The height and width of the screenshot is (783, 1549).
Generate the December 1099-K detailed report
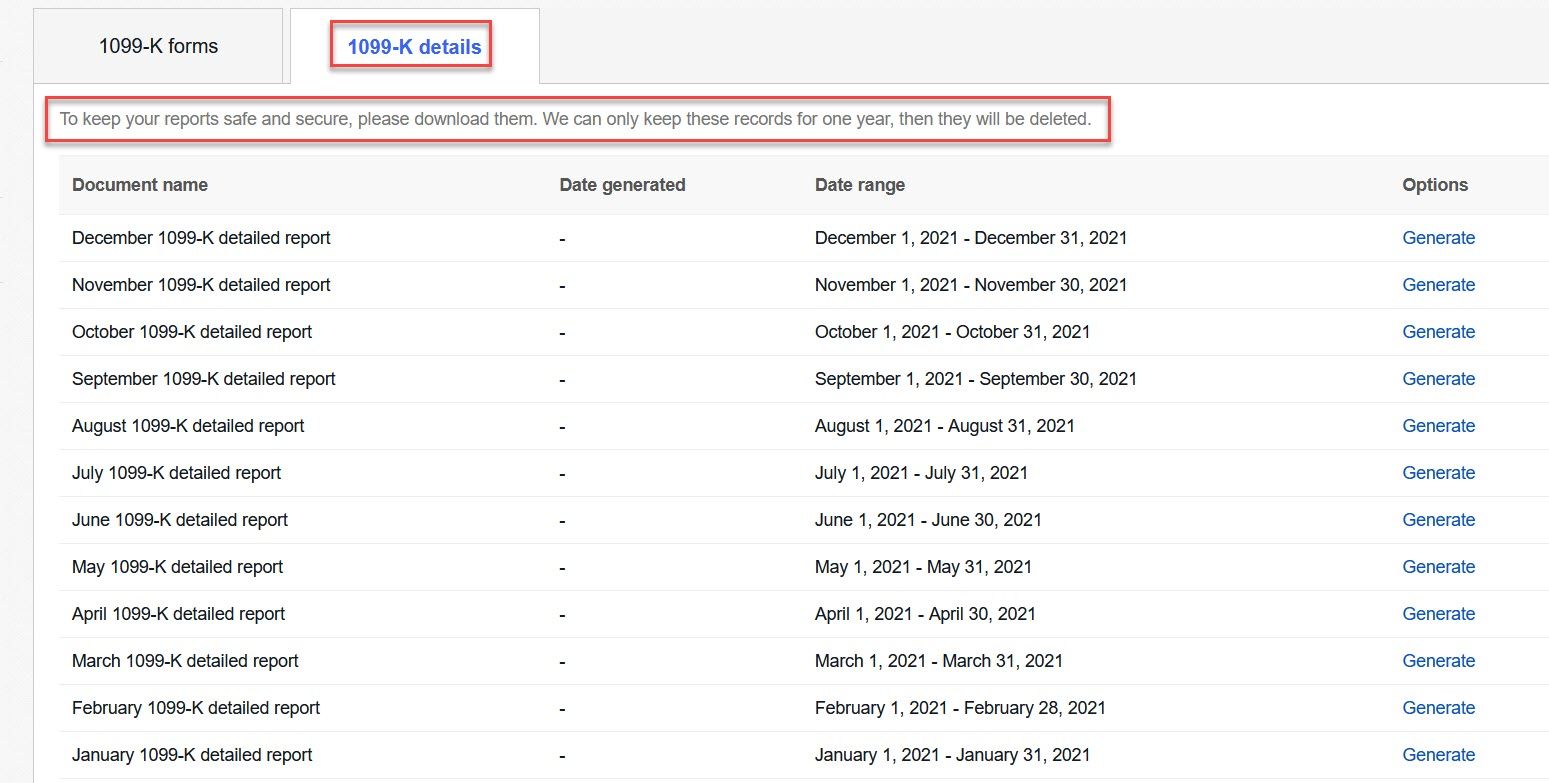1439,238
